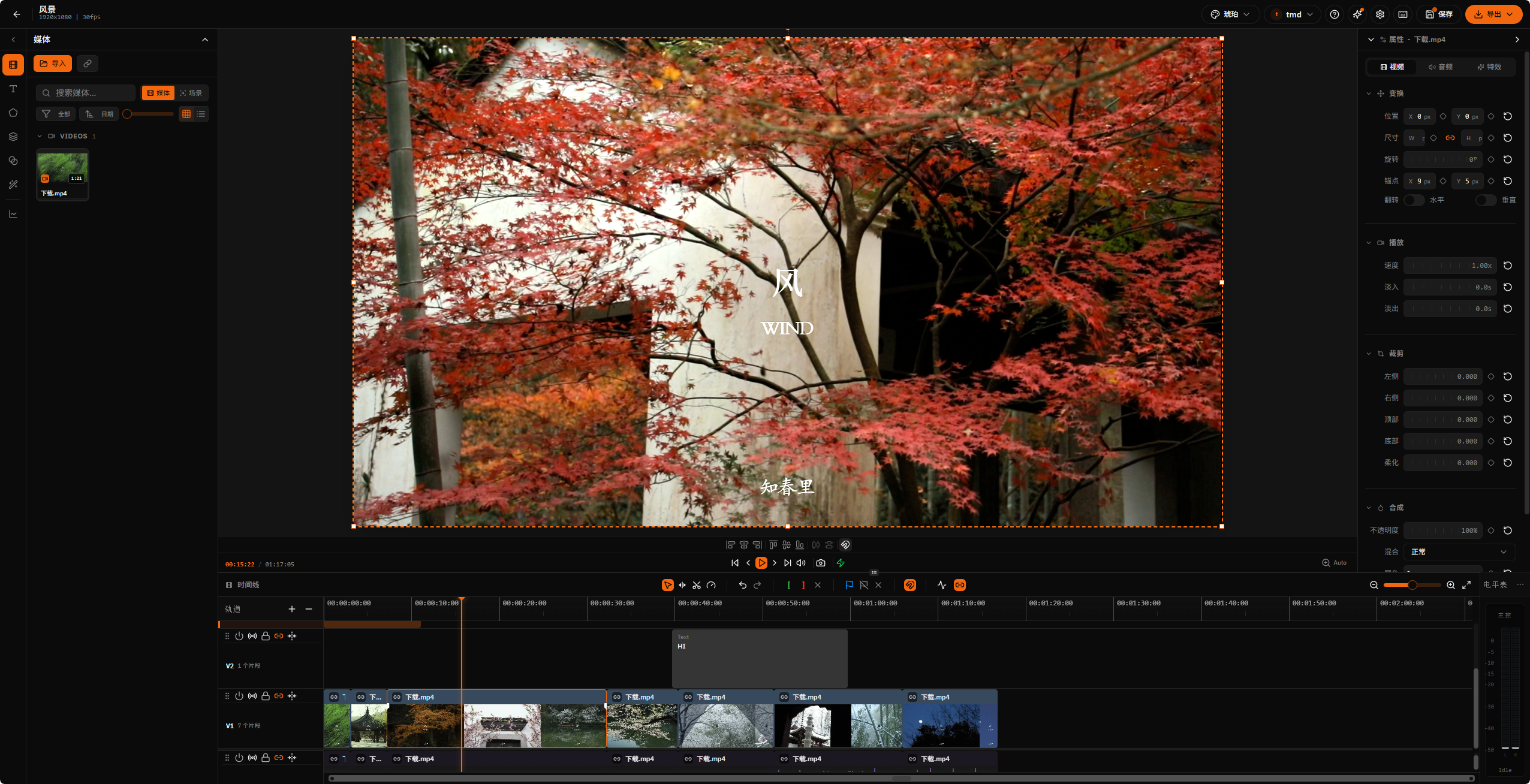
Task: Select the 媒体 filter tab
Action: coord(158,93)
